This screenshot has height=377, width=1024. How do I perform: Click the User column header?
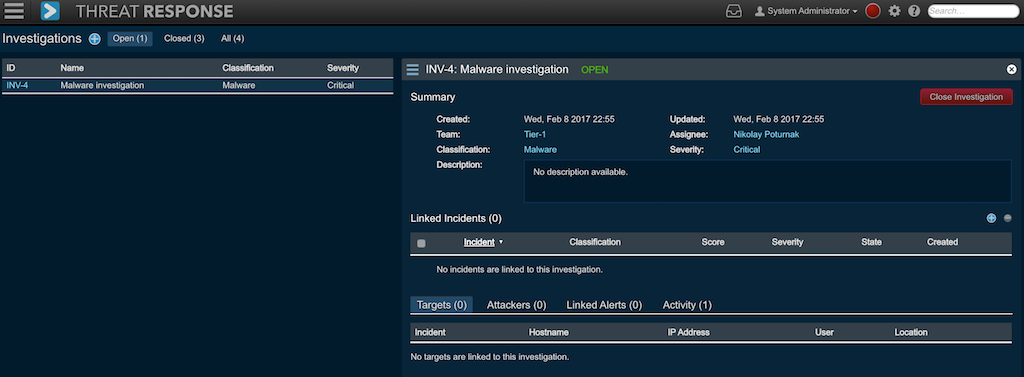pos(824,333)
